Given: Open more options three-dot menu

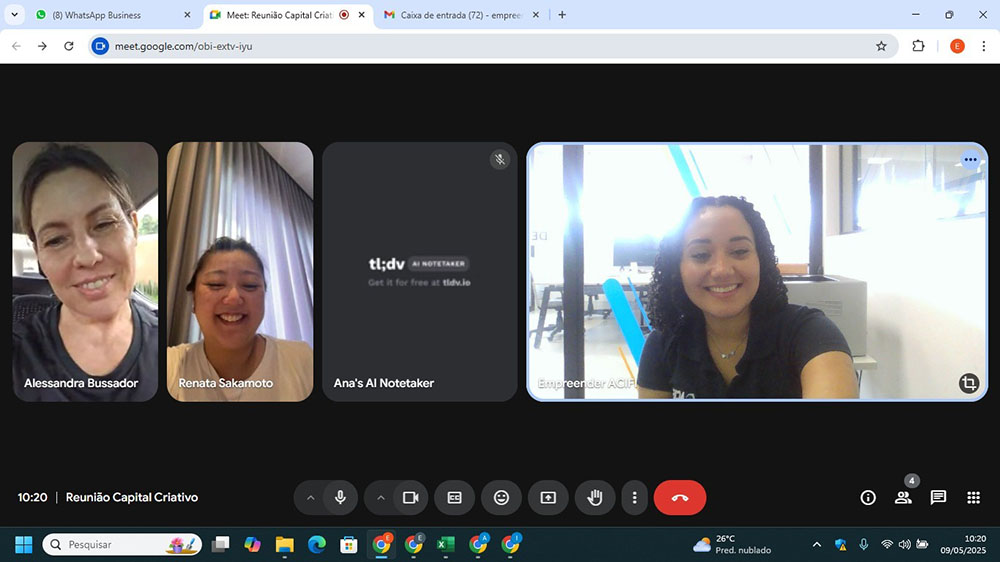Looking at the screenshot, I should 634,497.
